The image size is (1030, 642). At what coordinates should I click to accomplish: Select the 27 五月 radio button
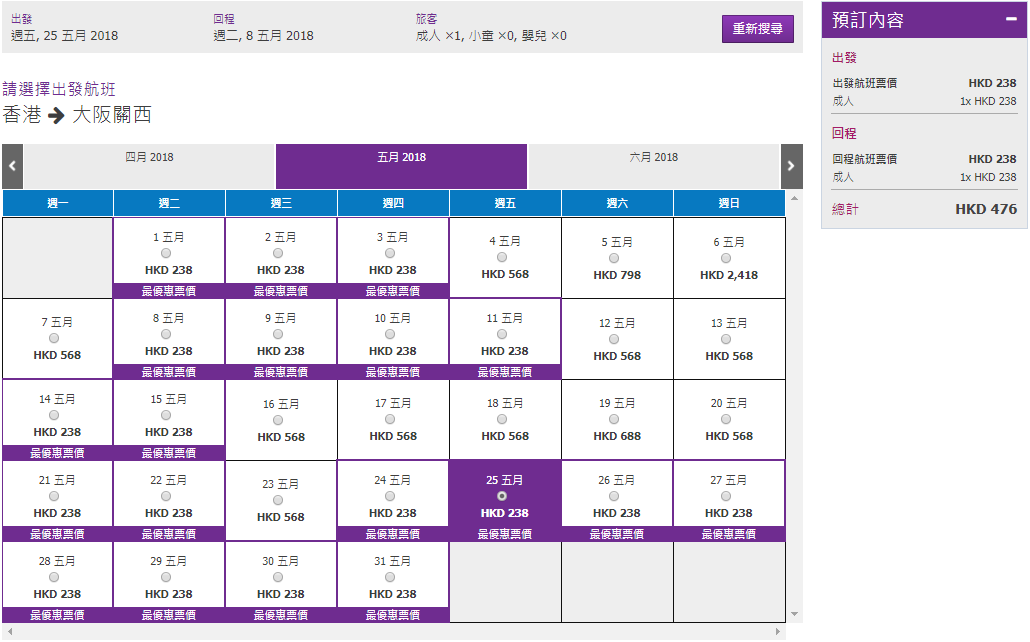726,496
